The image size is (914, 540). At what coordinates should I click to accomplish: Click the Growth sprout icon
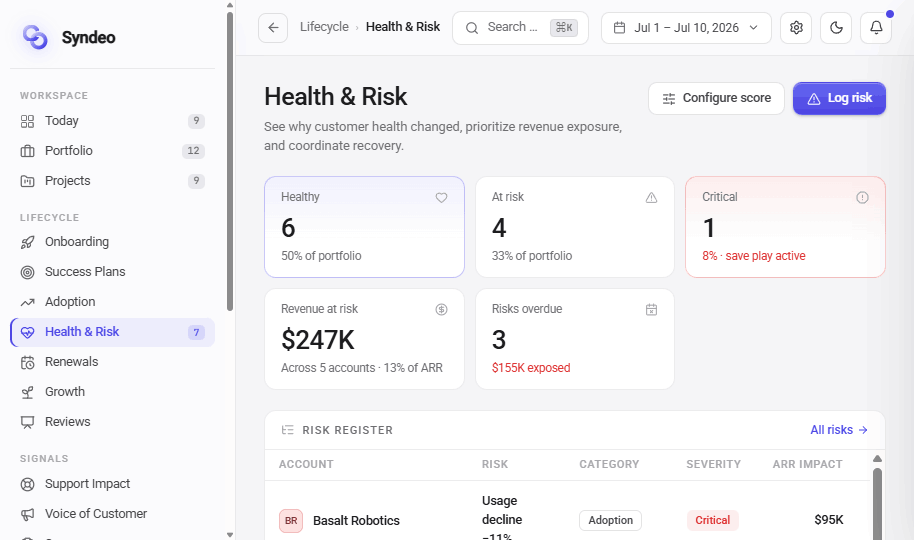27,392
